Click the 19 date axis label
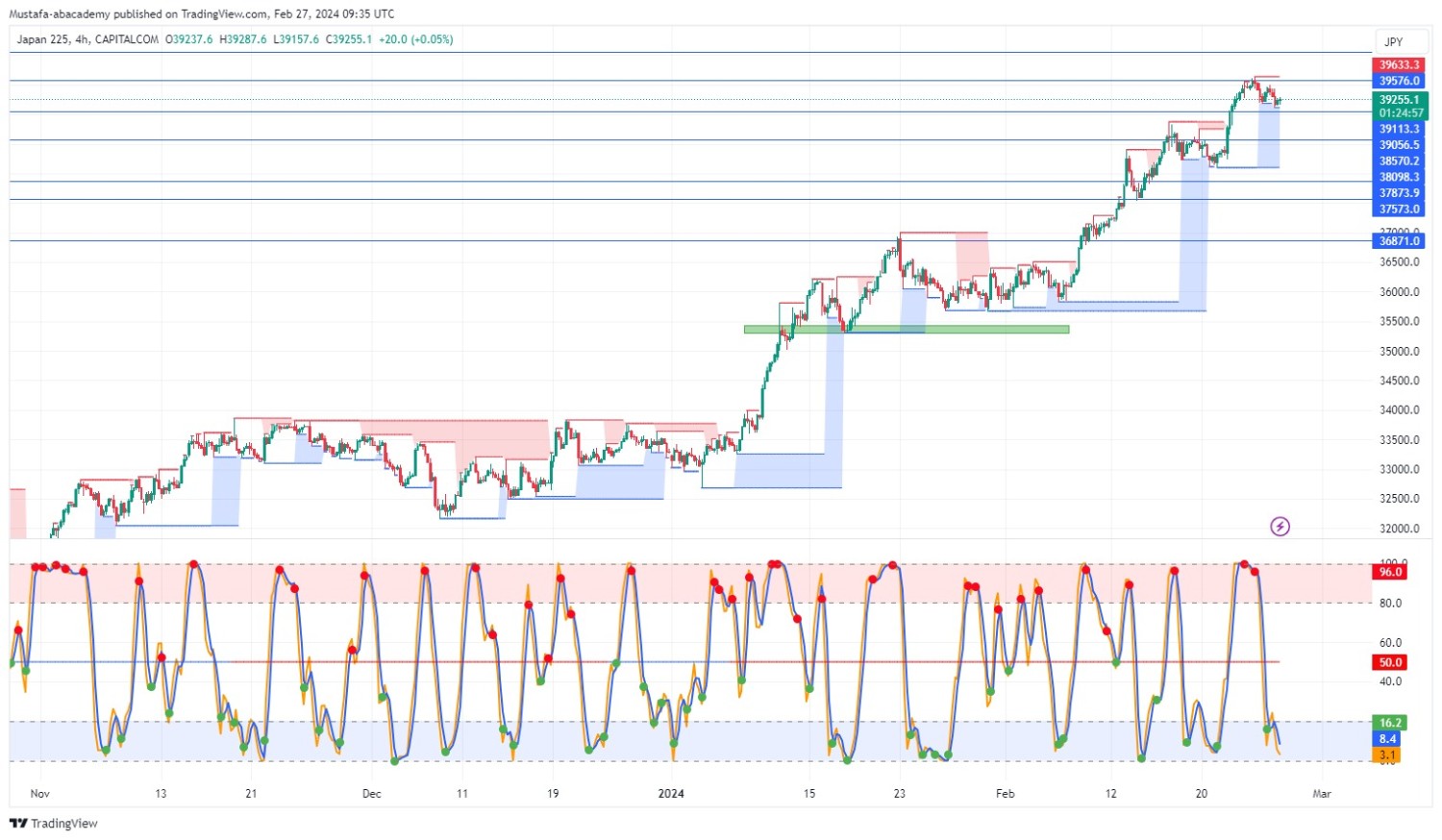1442x840 pixels. click(553, 794)
